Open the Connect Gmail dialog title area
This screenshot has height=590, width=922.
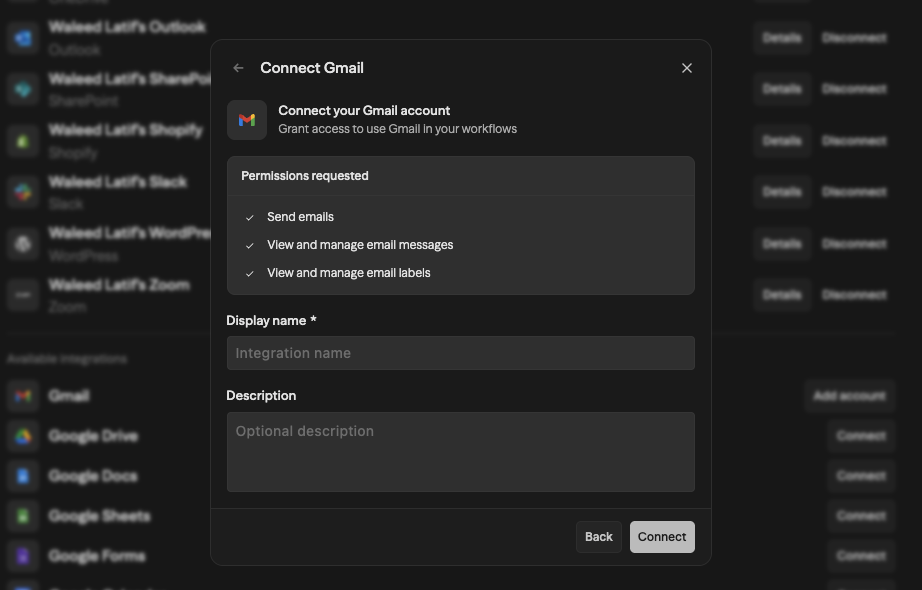311,68
